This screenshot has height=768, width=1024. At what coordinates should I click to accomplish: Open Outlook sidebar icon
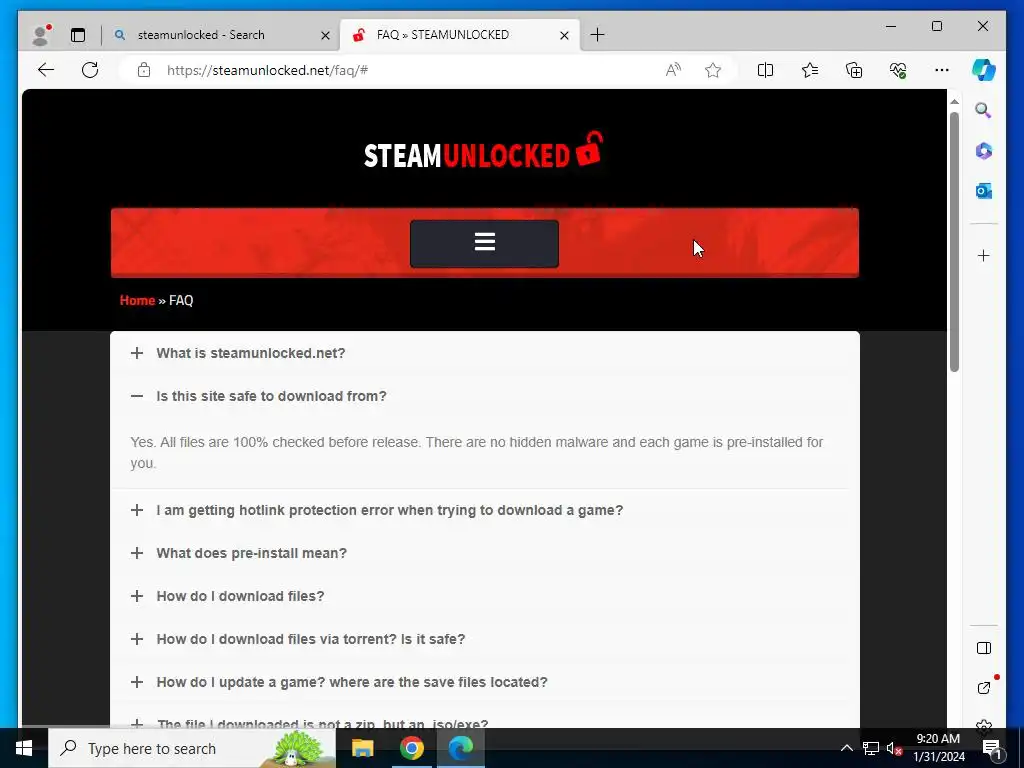(984, 191)
